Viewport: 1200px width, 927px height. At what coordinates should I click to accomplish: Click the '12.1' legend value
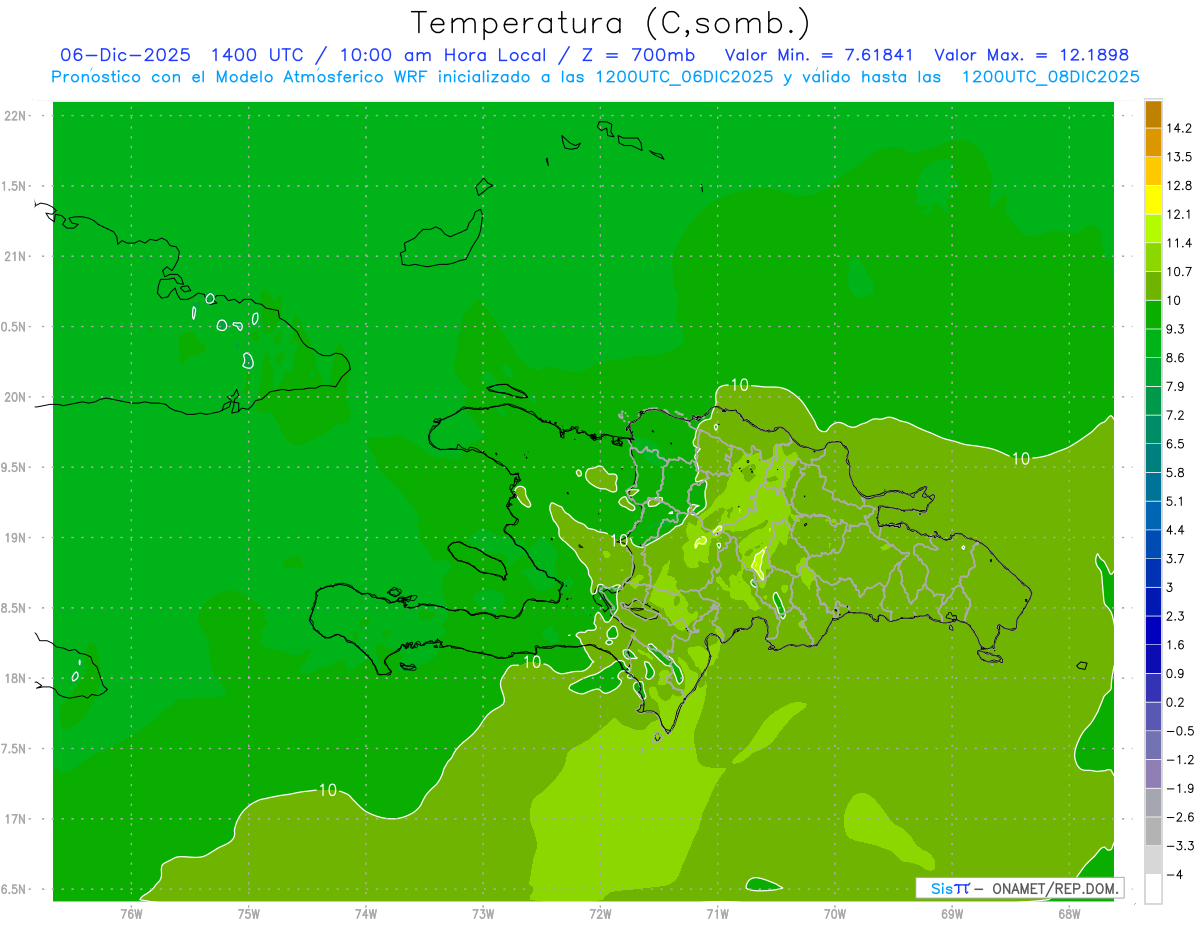1180,214
